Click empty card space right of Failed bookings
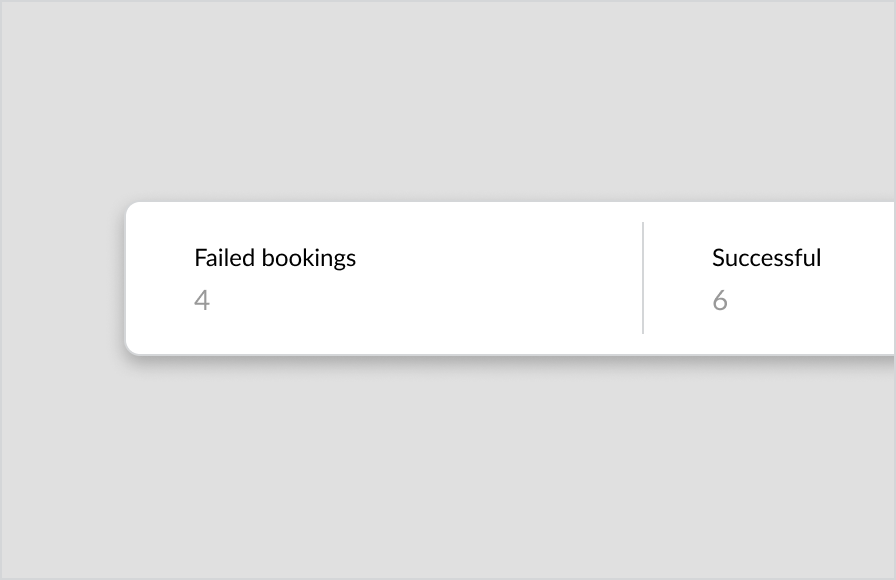Viewport: 896px width, 580px height. (497, 258)
